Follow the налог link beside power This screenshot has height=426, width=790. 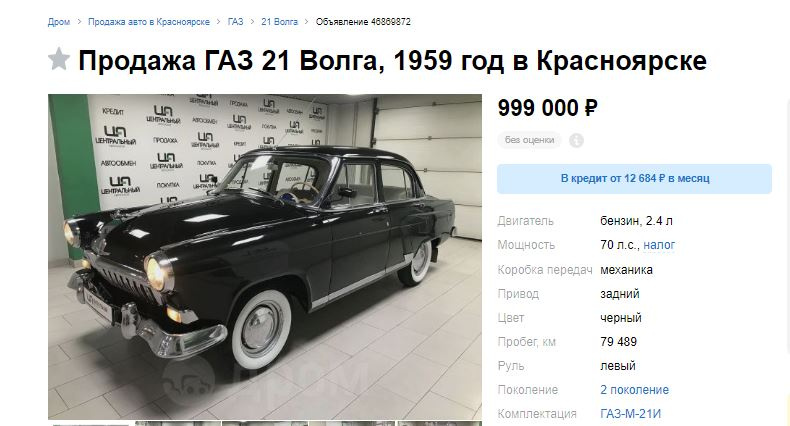tap(659, 245)
